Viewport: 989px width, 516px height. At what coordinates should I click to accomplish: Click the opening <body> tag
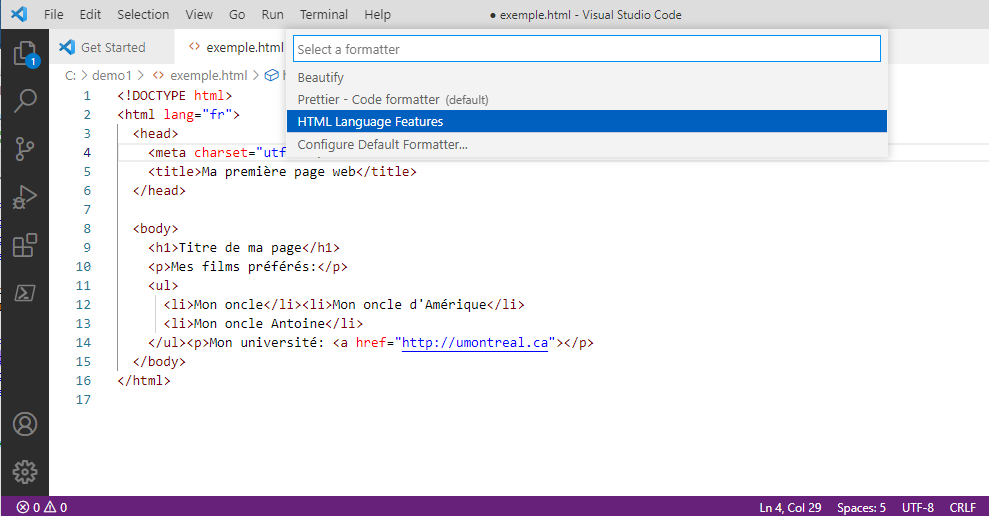[155, 228]
